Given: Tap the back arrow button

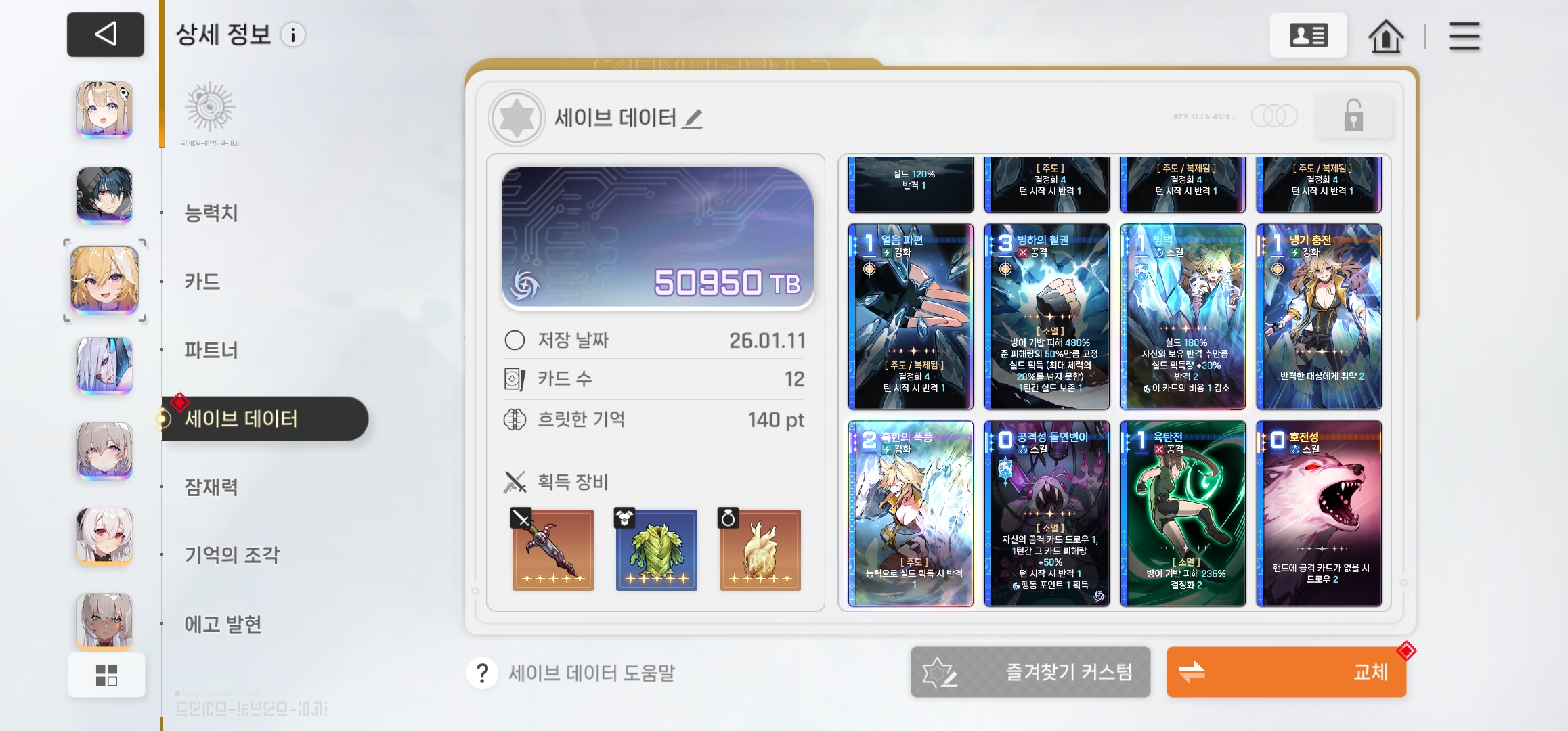Looking at the screenshot, I should [x=106, y=34].
